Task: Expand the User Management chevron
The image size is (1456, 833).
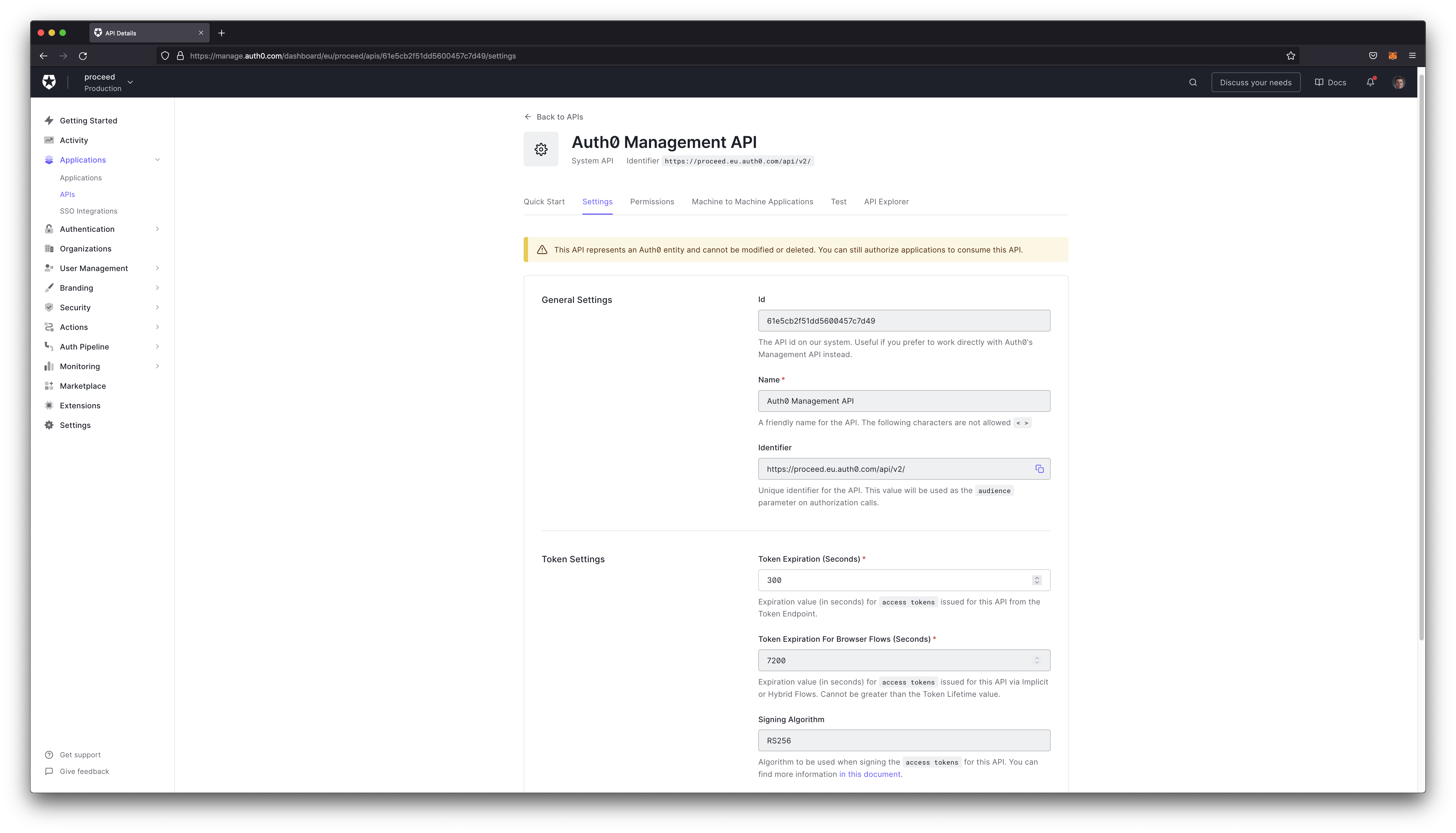Action: 157,268
